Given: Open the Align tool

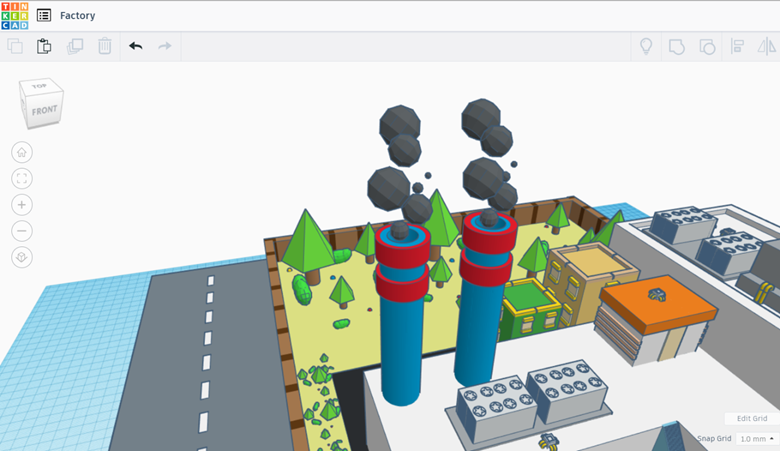Looking at the screenshot, I should (737, 47).
